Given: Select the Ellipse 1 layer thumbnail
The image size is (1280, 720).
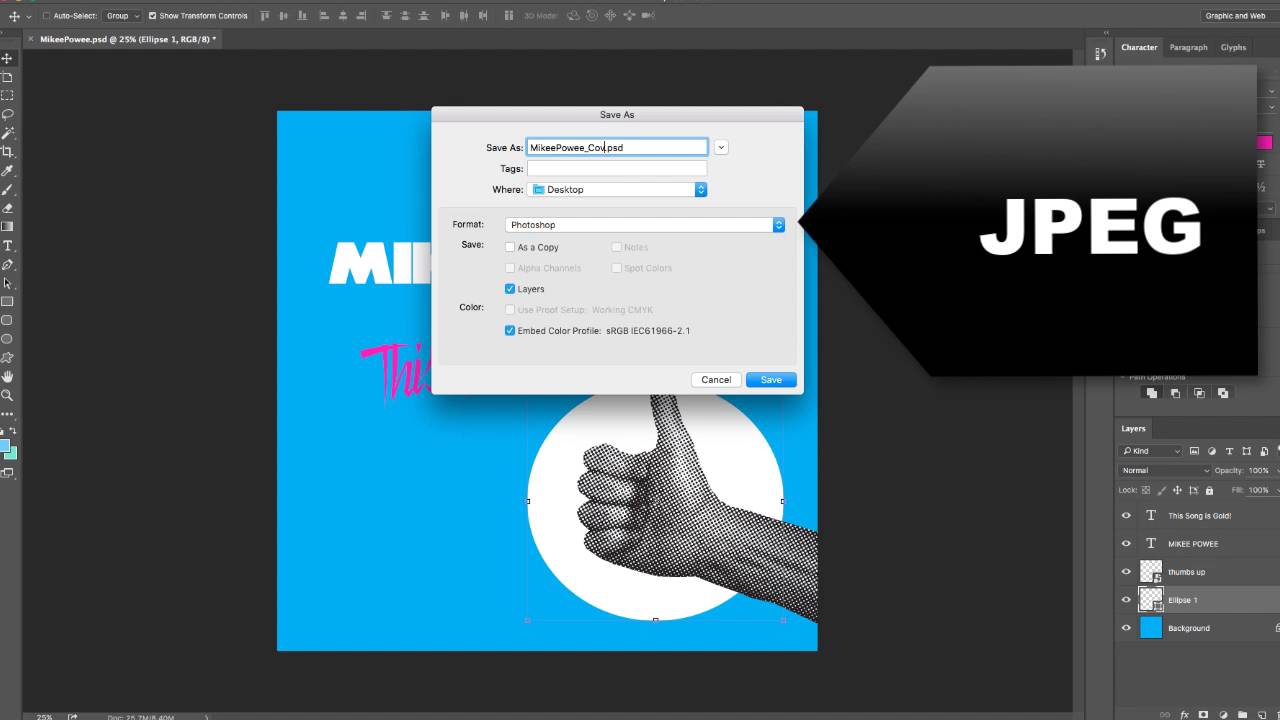Looking at the screenshot, I should [x=1152, y=600].
